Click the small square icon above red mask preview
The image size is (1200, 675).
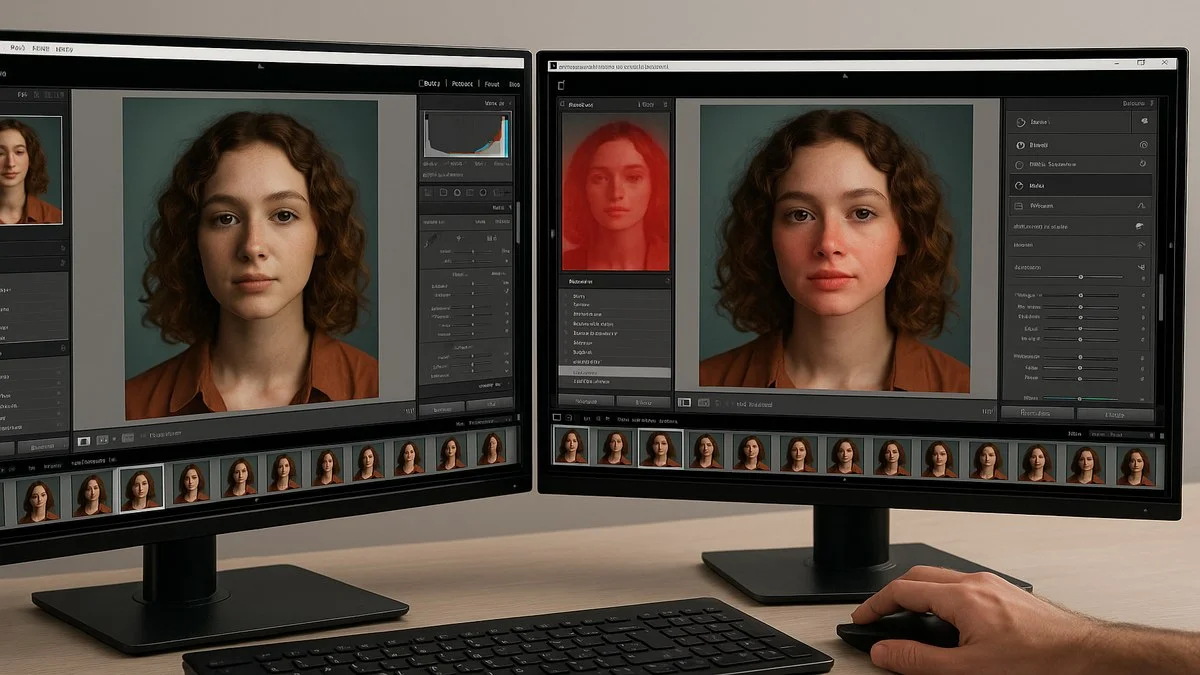(x=562, y=86)
